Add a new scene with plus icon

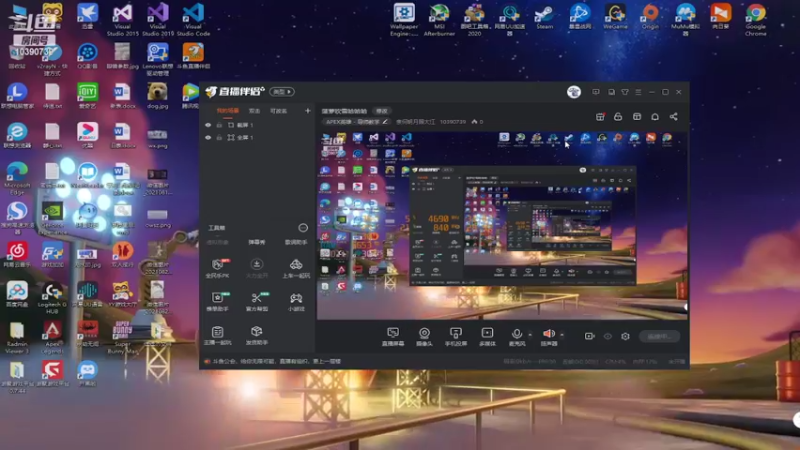click(307, 111)
